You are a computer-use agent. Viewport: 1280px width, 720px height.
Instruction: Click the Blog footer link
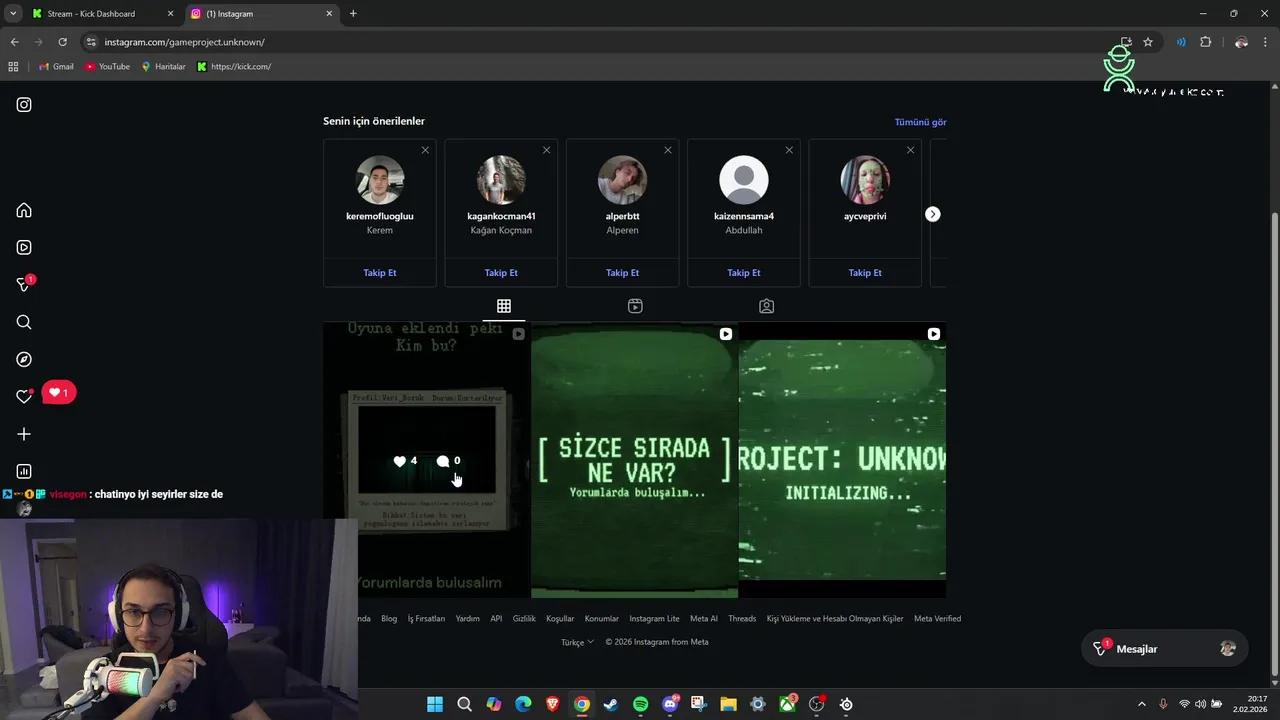coord(389,619)
